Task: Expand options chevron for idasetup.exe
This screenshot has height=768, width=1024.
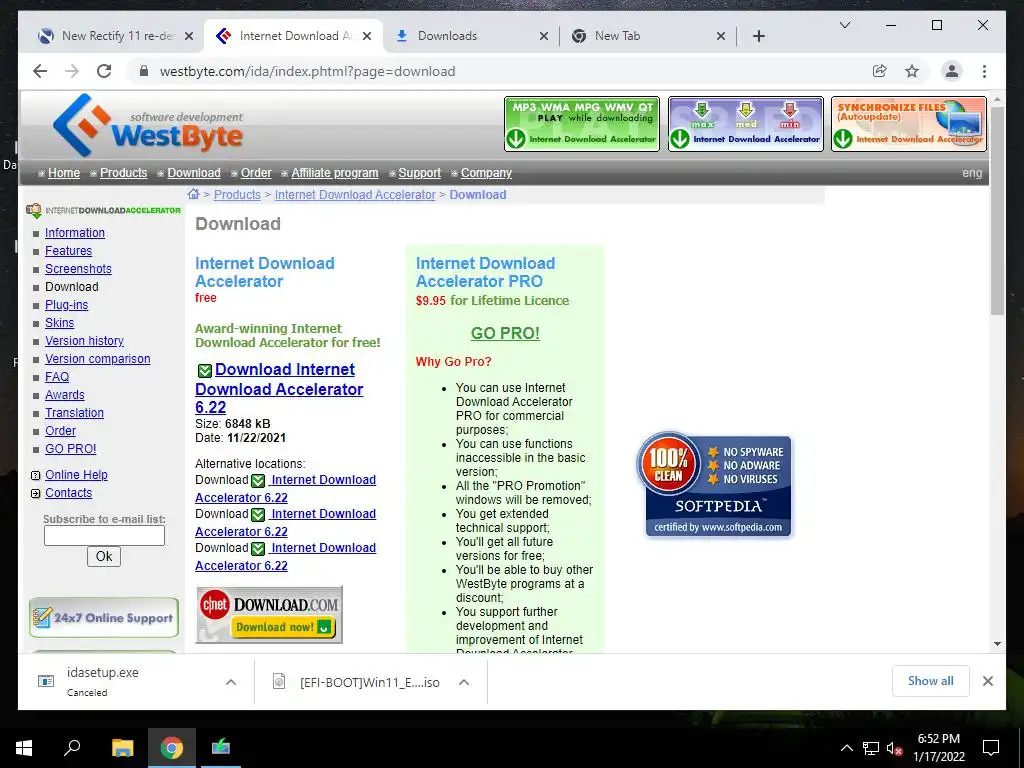Action: [231, 682]
